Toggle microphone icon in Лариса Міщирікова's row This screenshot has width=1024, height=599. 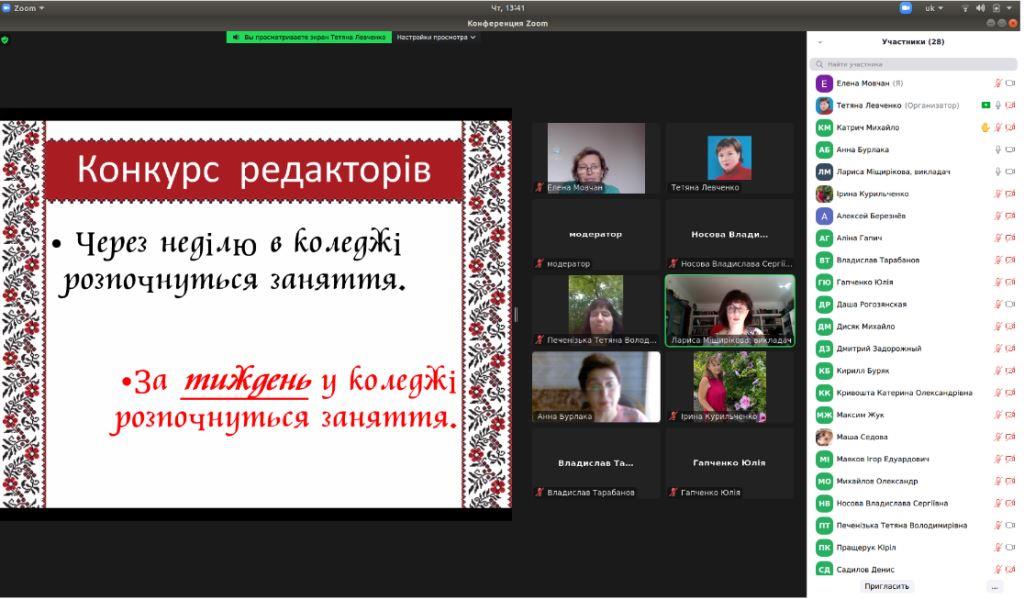998,172
